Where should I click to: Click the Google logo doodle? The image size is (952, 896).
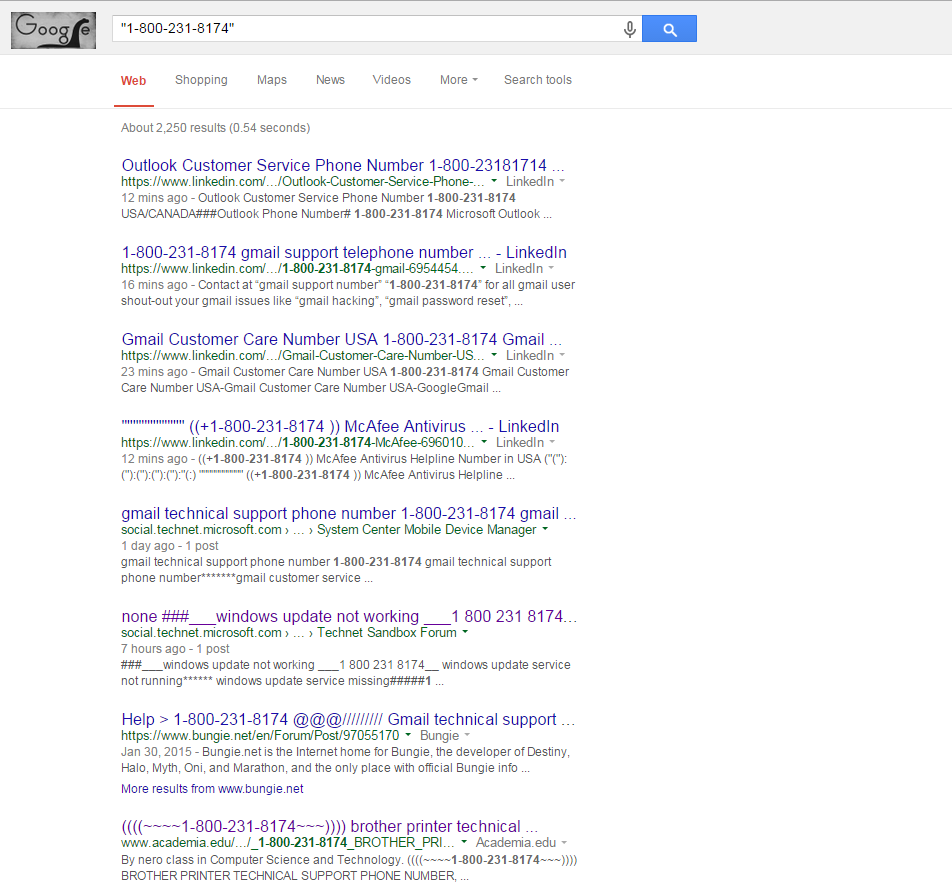click(x=53, y=30)
